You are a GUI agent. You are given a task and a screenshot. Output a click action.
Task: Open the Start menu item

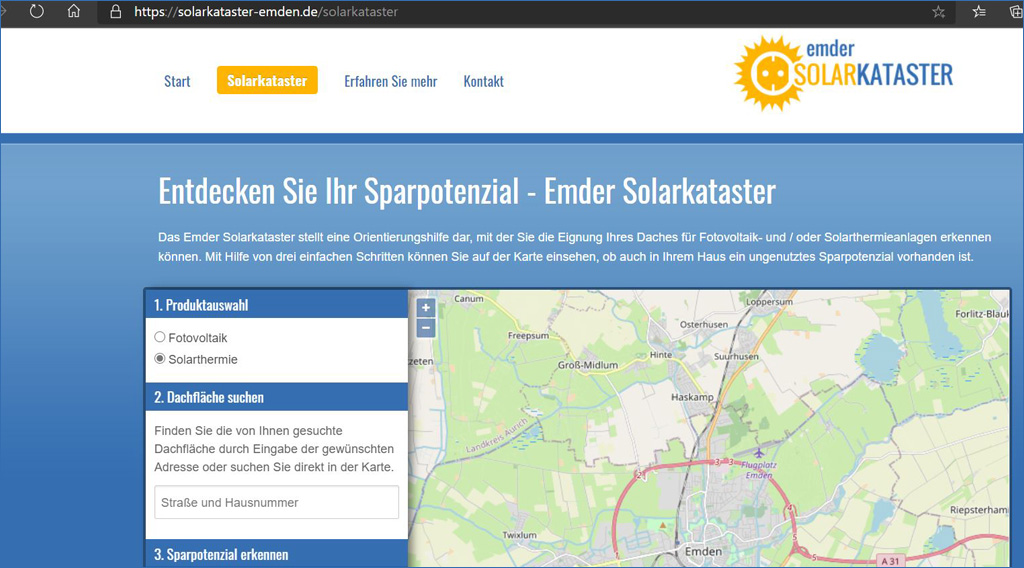point(177,81)
